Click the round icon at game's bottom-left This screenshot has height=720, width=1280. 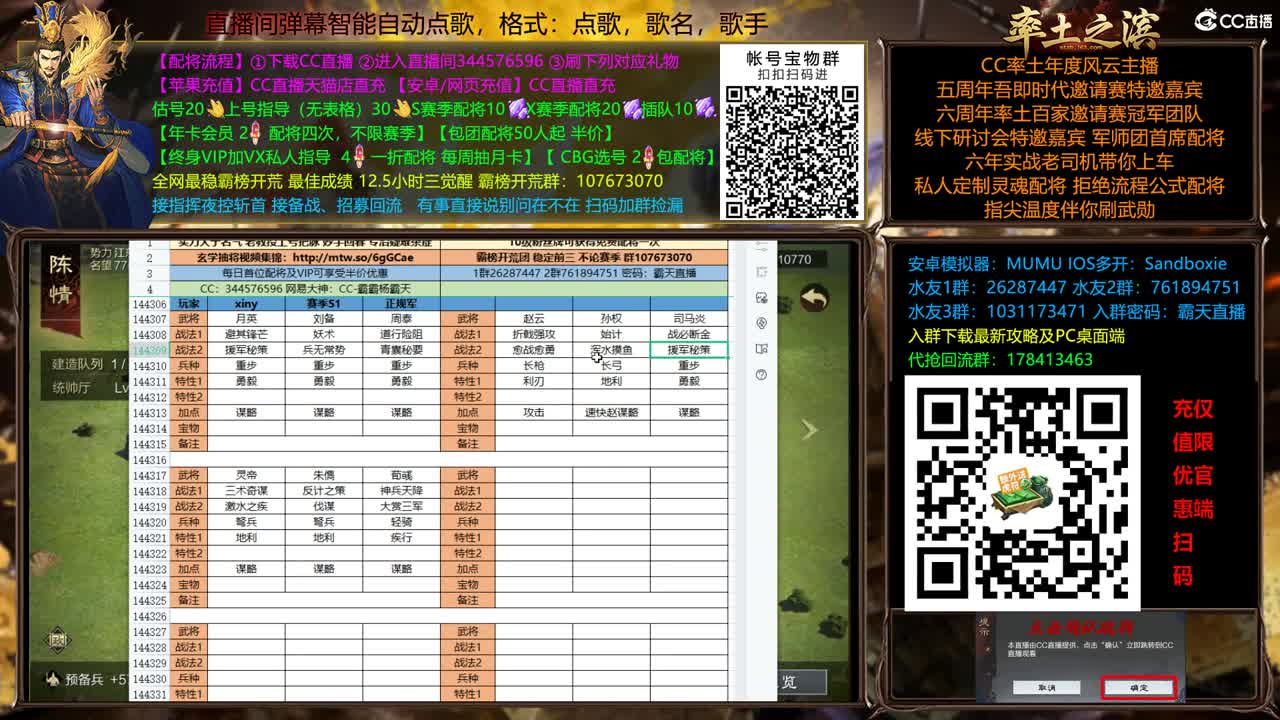coord(58,639)
